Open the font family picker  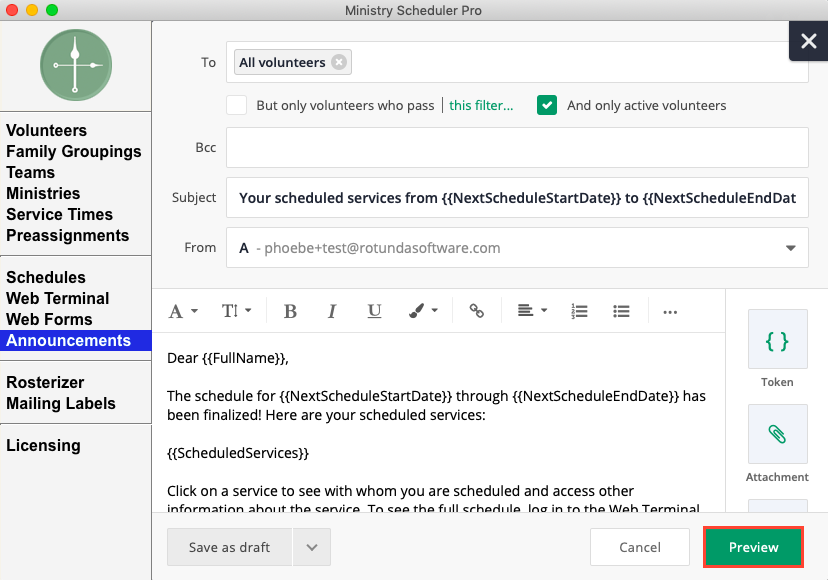click(x=183, y=311)
